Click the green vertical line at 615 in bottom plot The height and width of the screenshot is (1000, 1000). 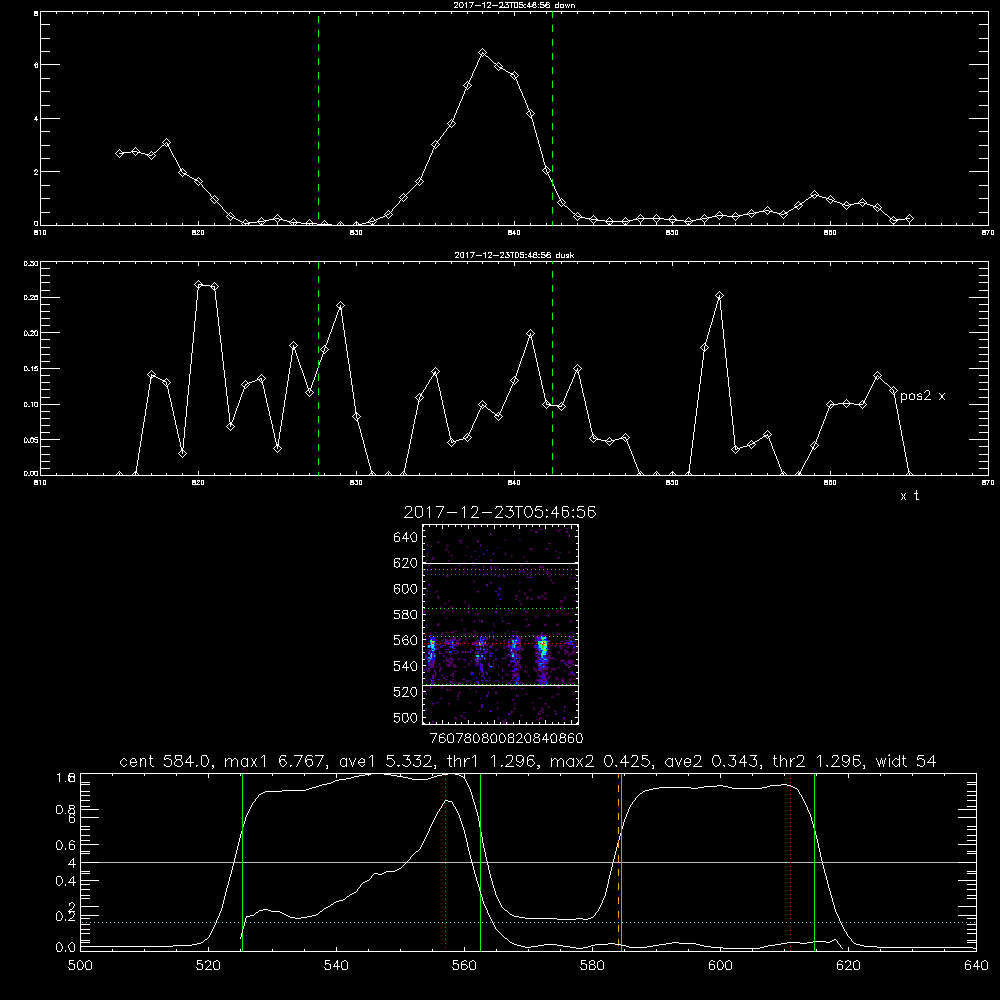[x=814, y=861]
